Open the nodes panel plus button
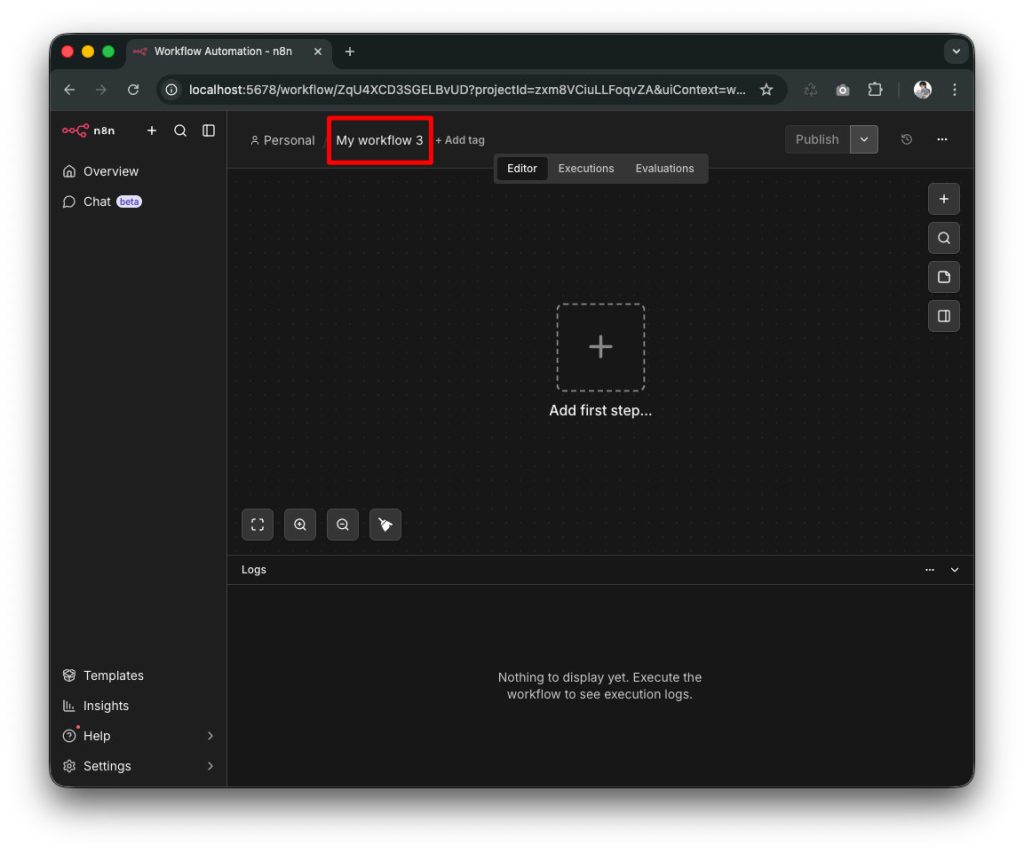Image resolution: width=1024 pixels, height=853 pixels. [943, 199]
